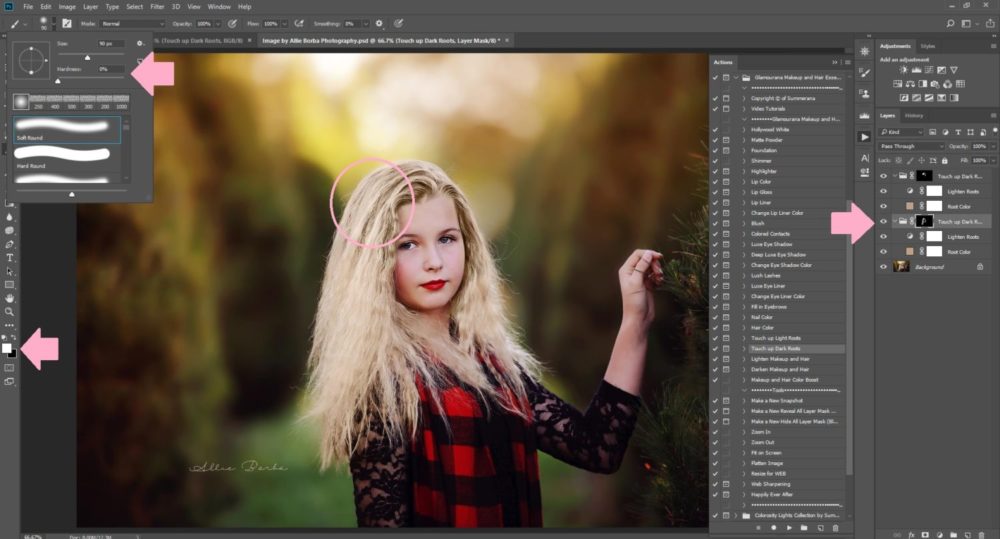Add a Curves adjustment
The image size is (1000, 539).
click(929, 70)
